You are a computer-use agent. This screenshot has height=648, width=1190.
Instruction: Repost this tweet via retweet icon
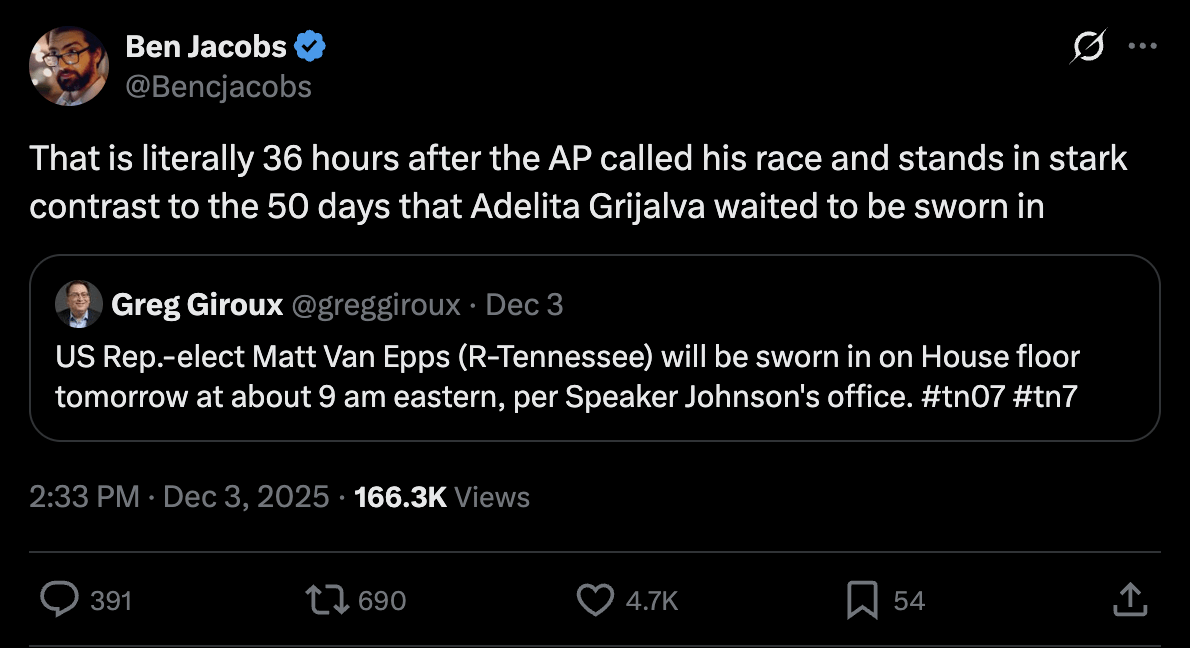point(329,599)
